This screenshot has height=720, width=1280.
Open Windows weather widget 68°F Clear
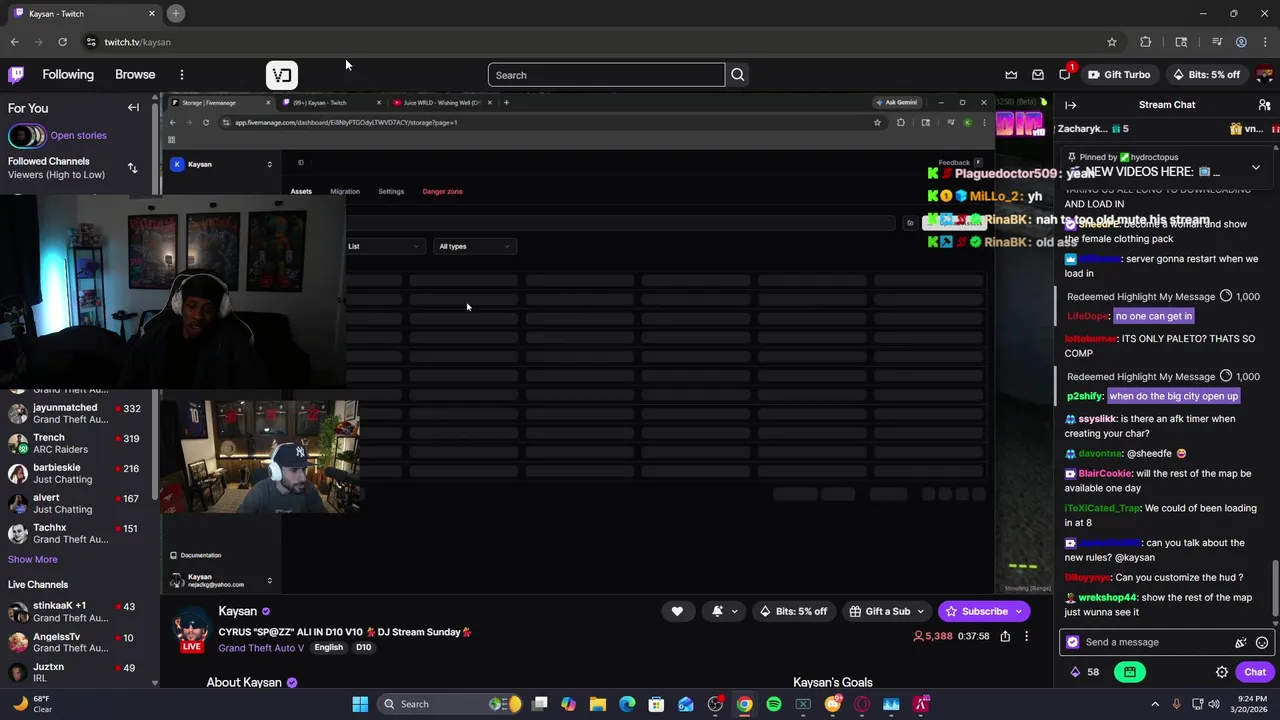[x=32, y=704]
